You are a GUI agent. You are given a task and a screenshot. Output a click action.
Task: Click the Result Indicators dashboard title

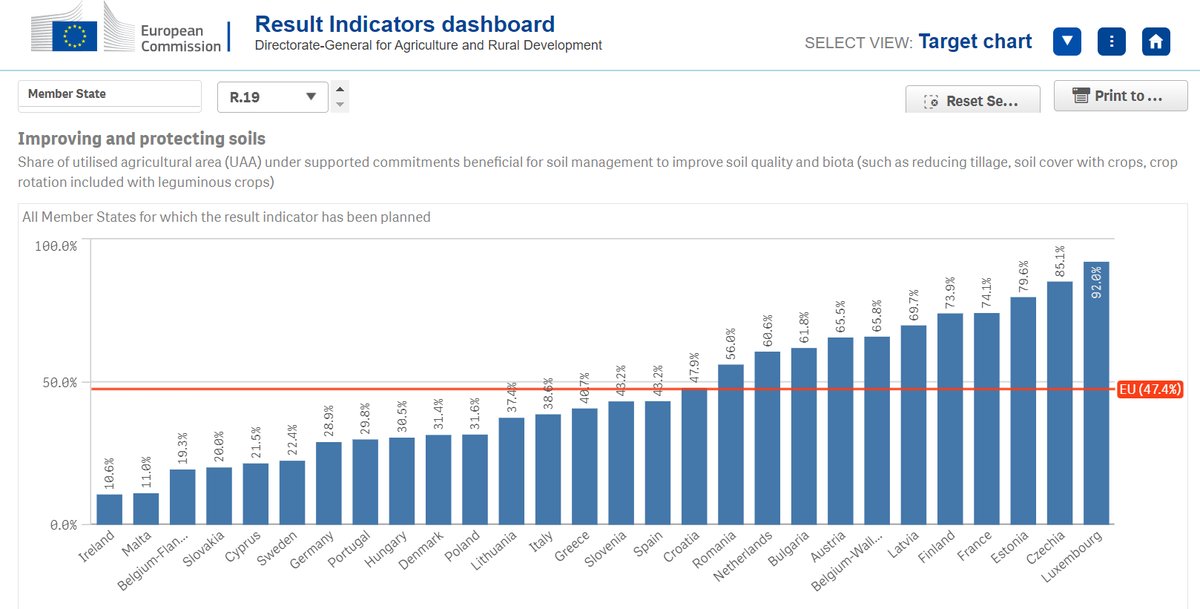pyautogui.click(x=404, y=23)
